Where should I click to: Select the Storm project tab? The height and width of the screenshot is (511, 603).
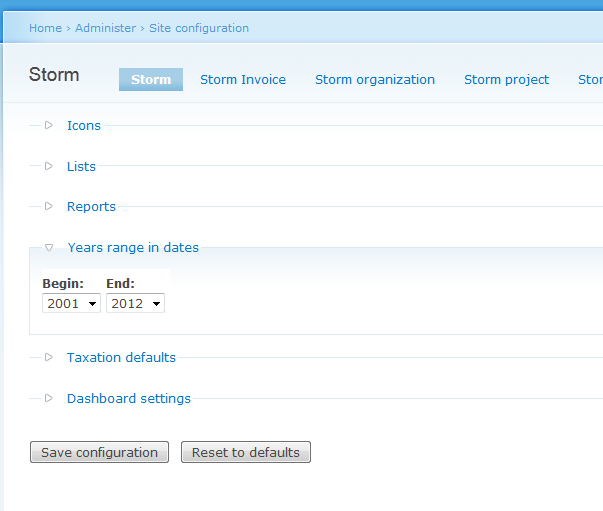click(x=506, y=80)
